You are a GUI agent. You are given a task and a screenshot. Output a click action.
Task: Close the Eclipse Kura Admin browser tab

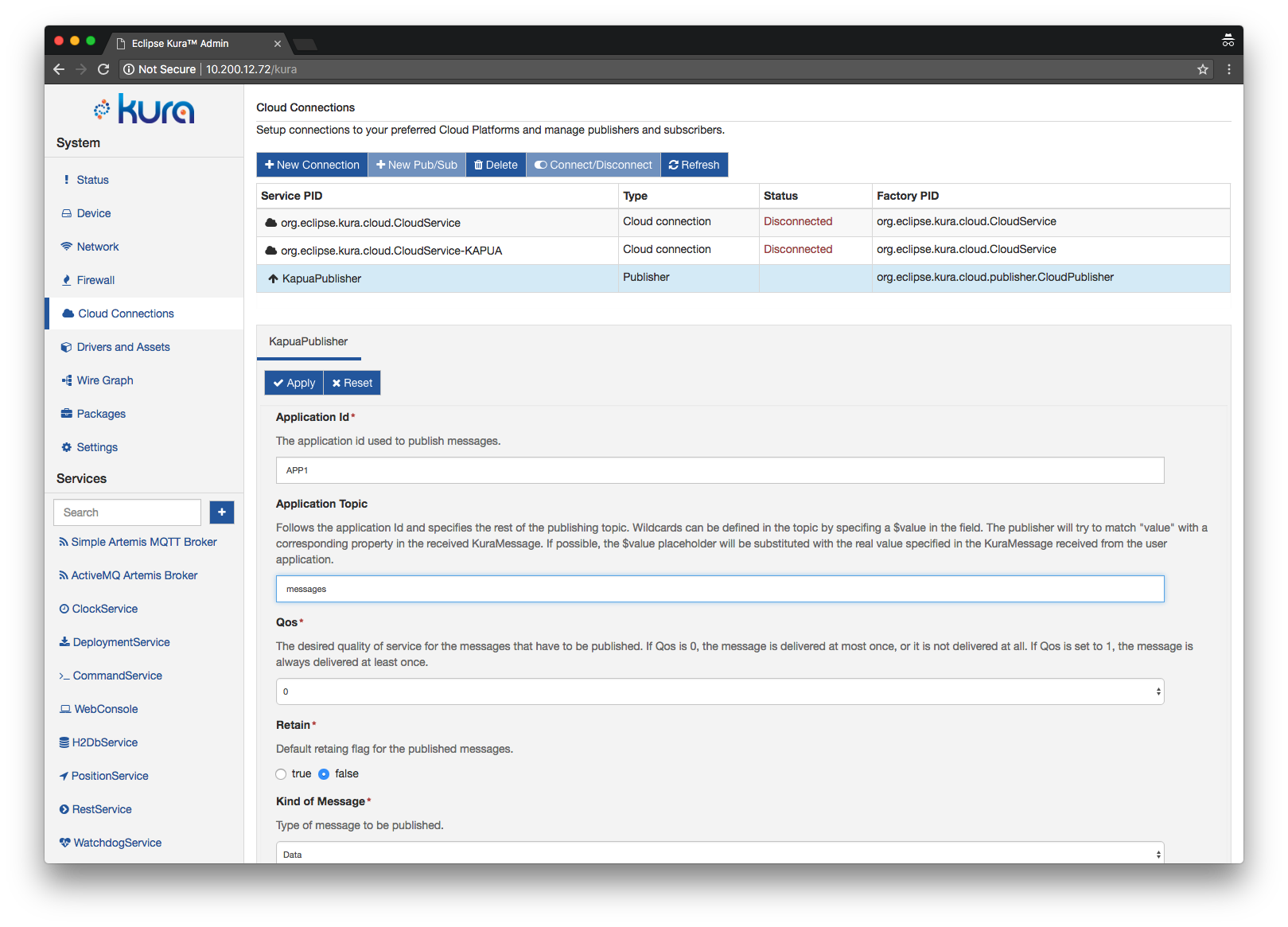click(x=278, y=44)
